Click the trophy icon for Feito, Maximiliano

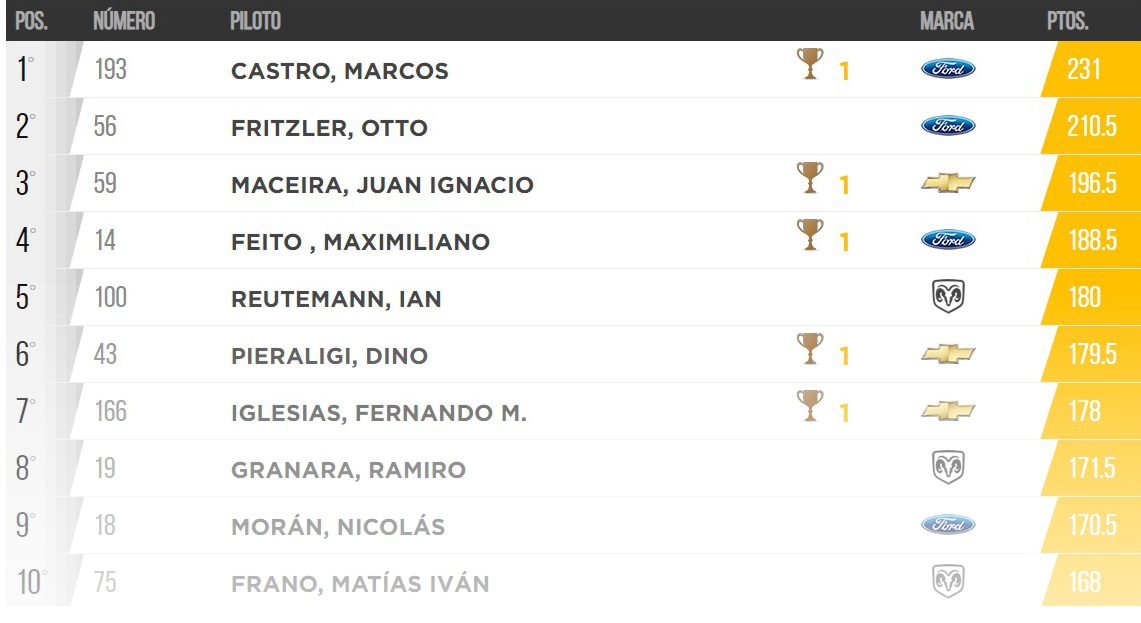click(x=810, y=236)
